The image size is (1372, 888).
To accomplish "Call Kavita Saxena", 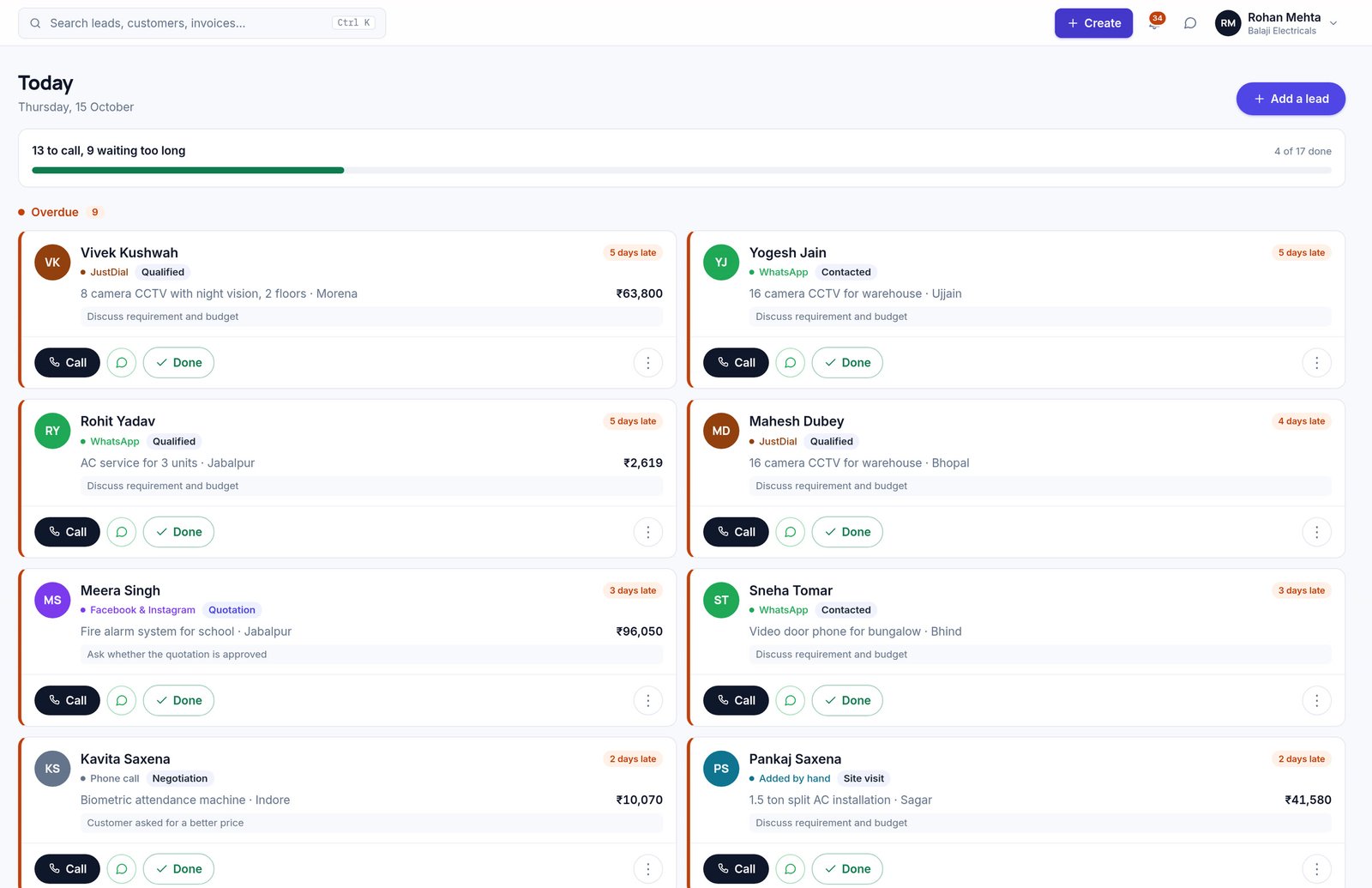I will (67, 869).
